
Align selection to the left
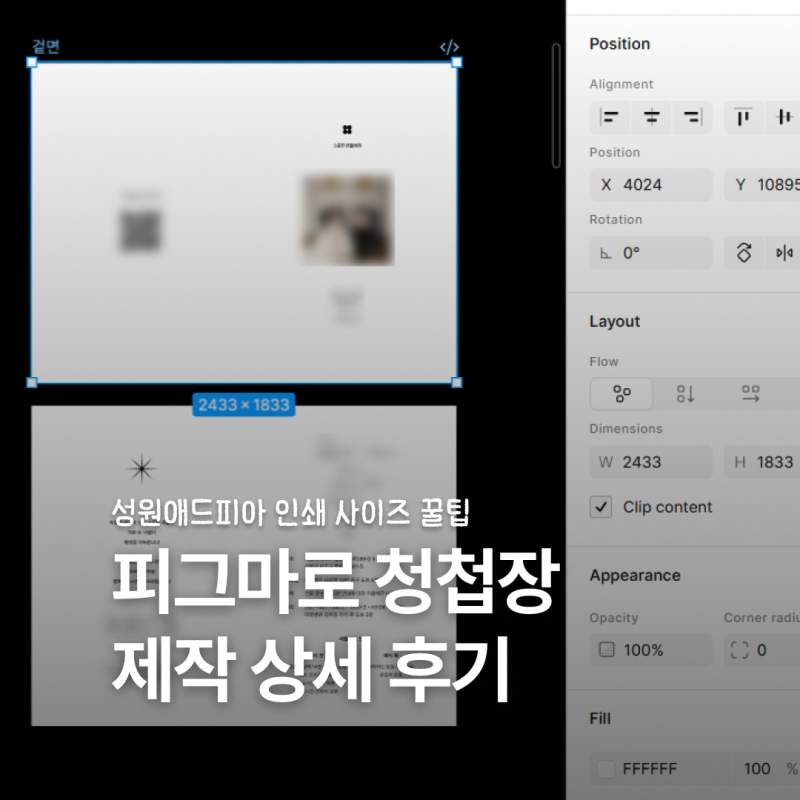pyautogui.click(x=610, y=117)
